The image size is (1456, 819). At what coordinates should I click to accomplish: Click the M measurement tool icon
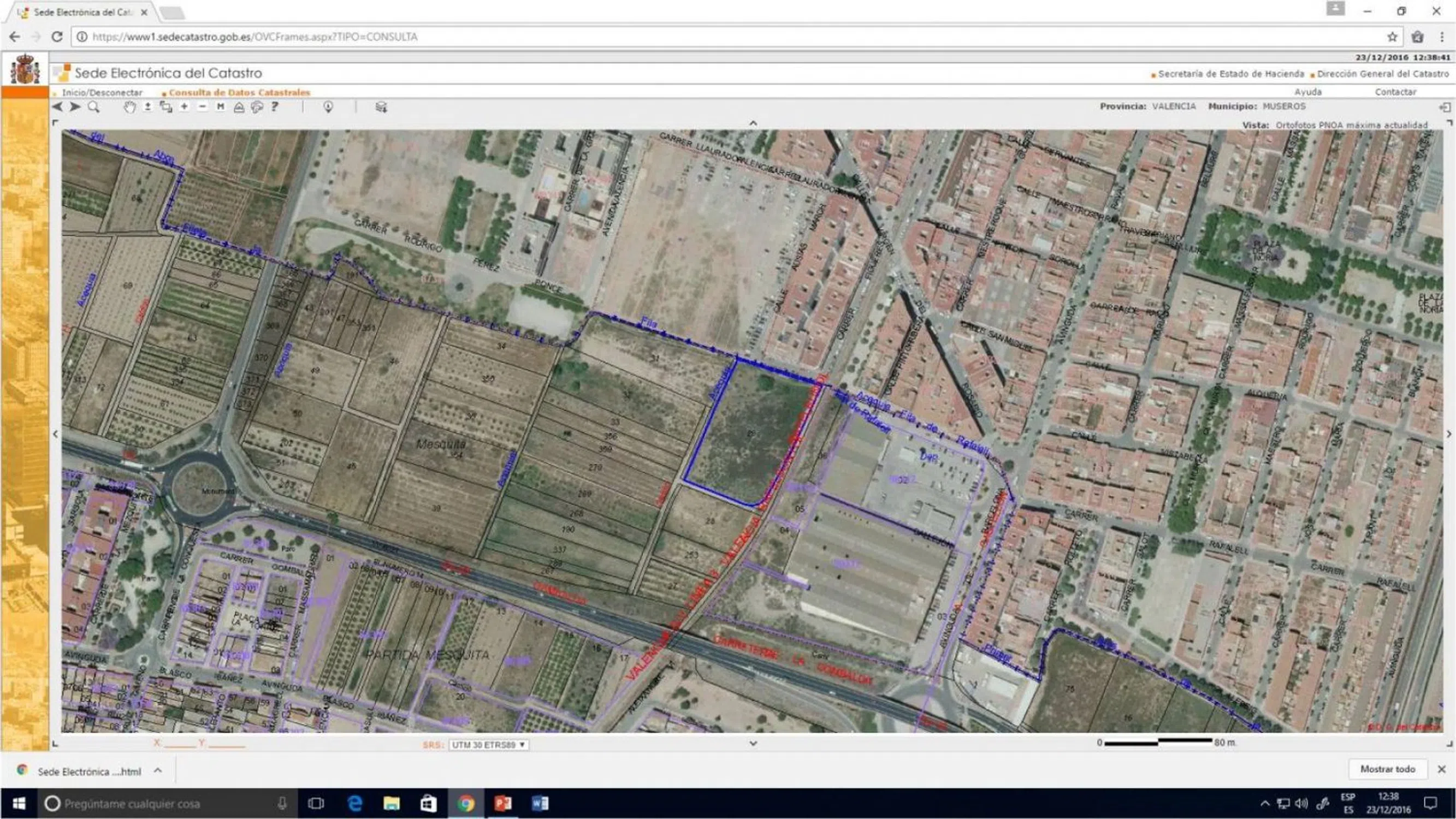[221, 106]
